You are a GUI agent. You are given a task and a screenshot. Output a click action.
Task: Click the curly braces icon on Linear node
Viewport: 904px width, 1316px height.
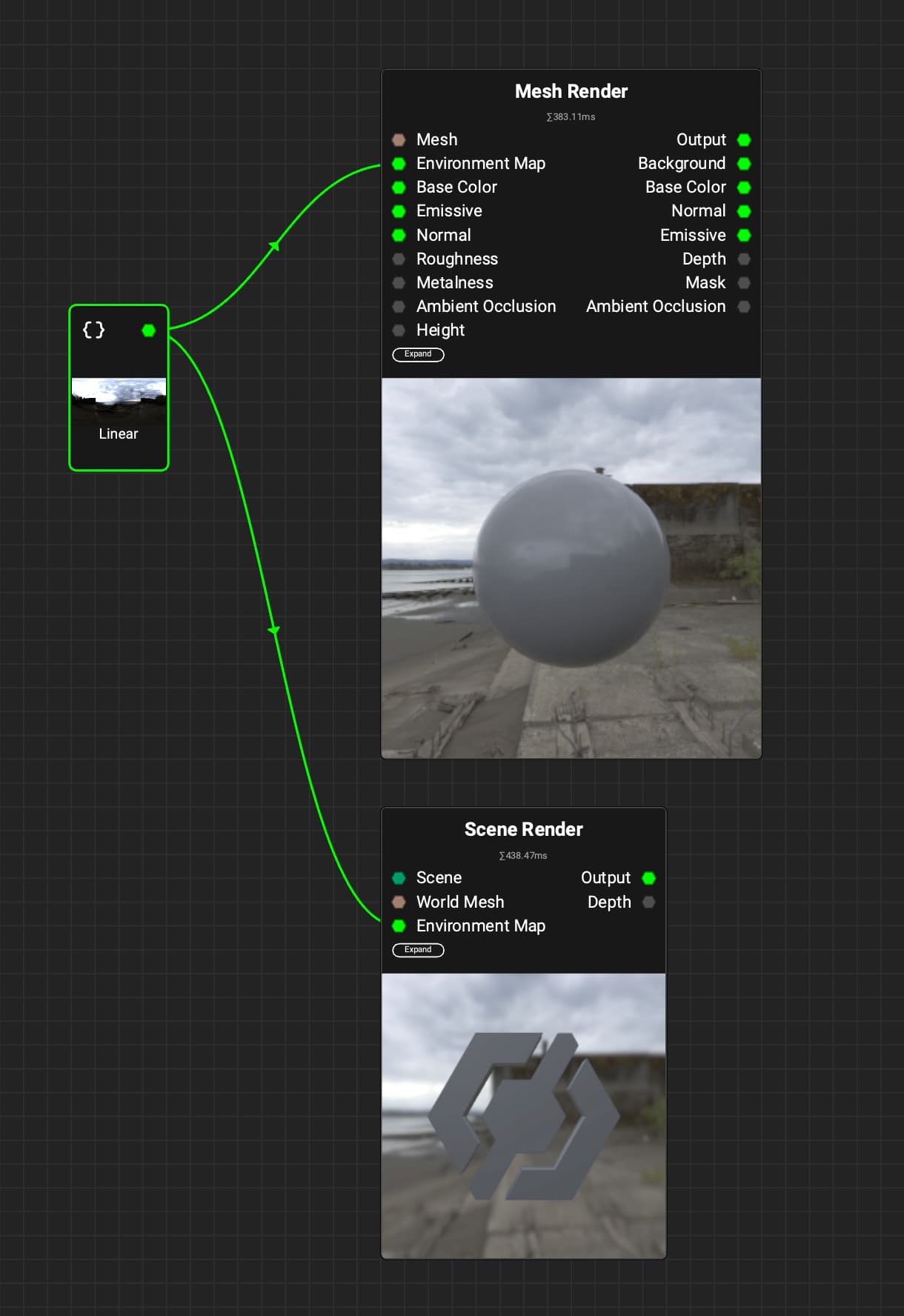pos(93,330)
